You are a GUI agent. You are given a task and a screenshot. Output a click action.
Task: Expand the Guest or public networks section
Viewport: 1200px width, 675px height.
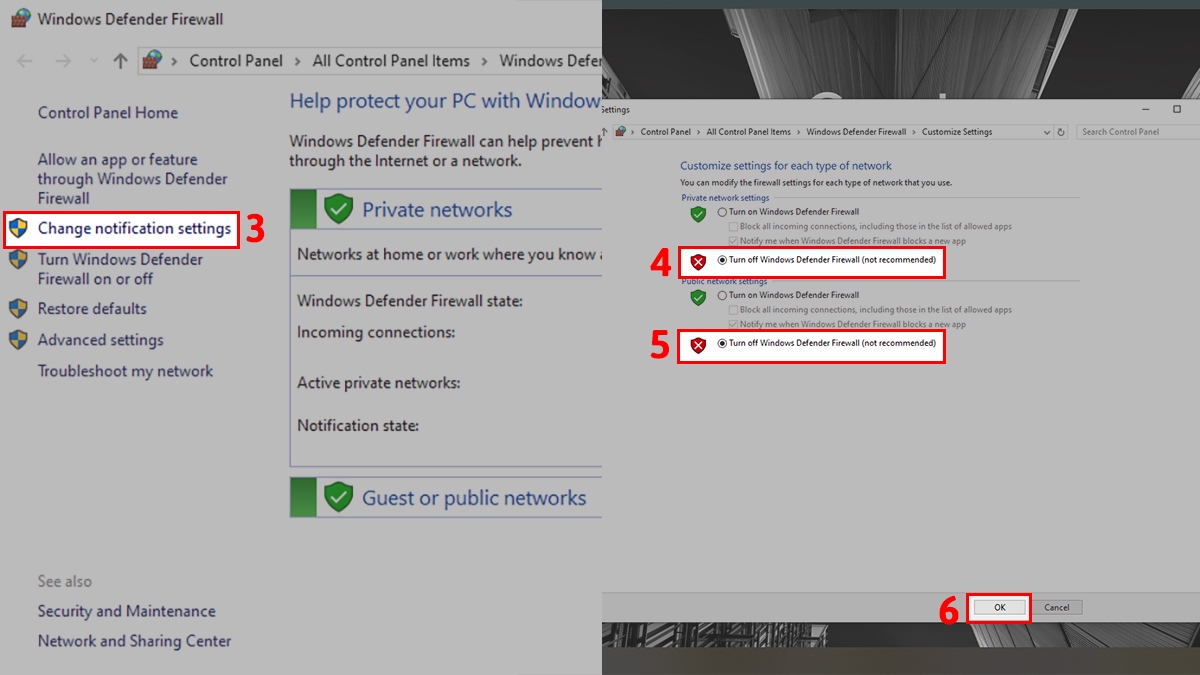point(446,497)
